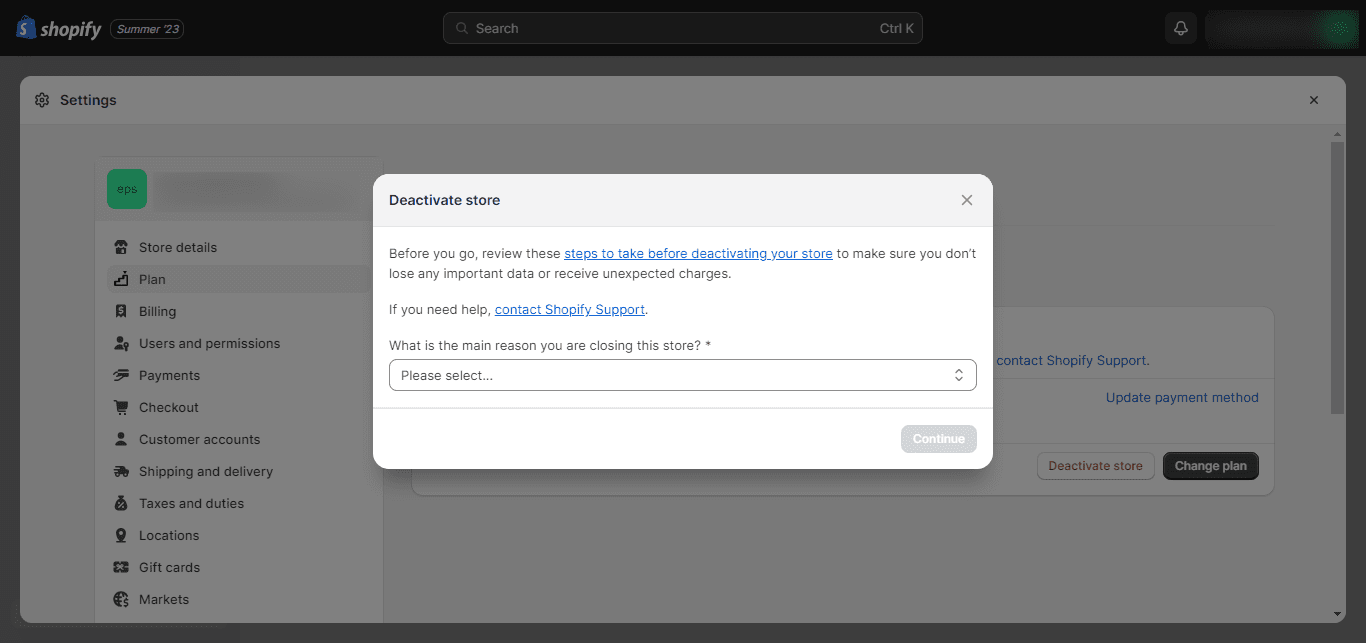
Task: Open the steps before deactivating link
Action: (x=698, y=253)
